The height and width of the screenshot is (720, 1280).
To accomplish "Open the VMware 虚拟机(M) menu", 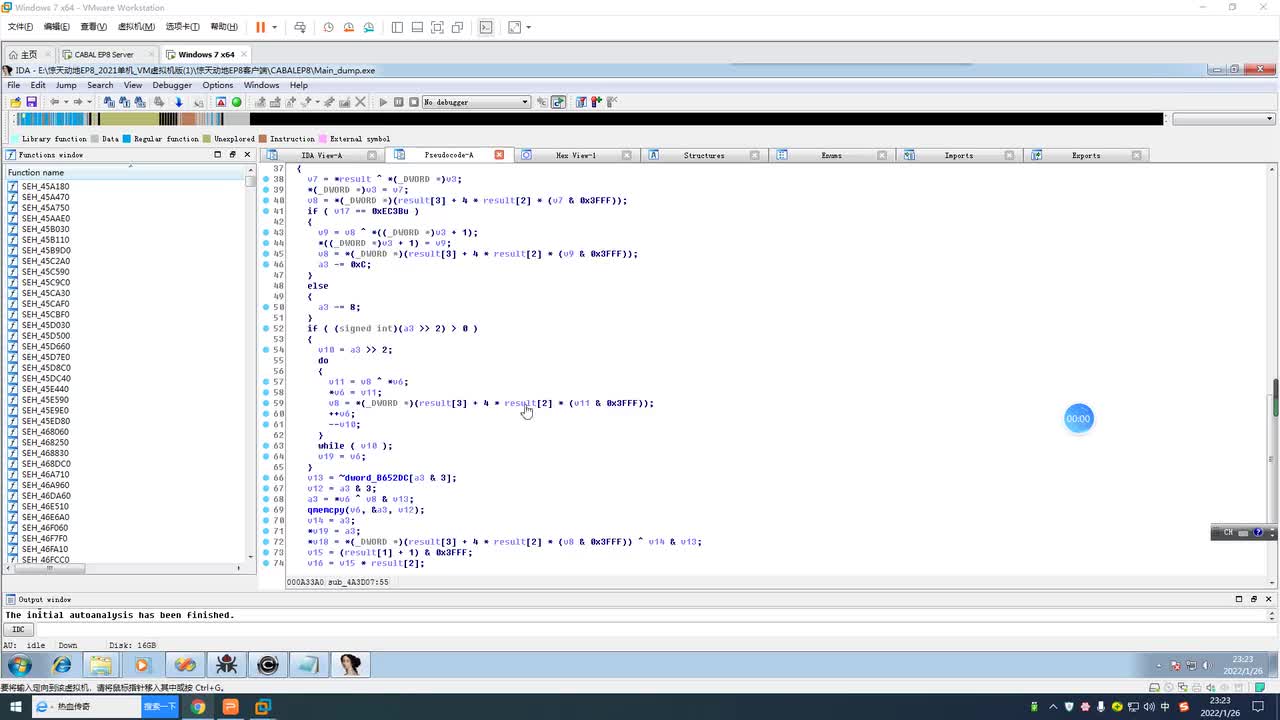I will coord(136,27).
